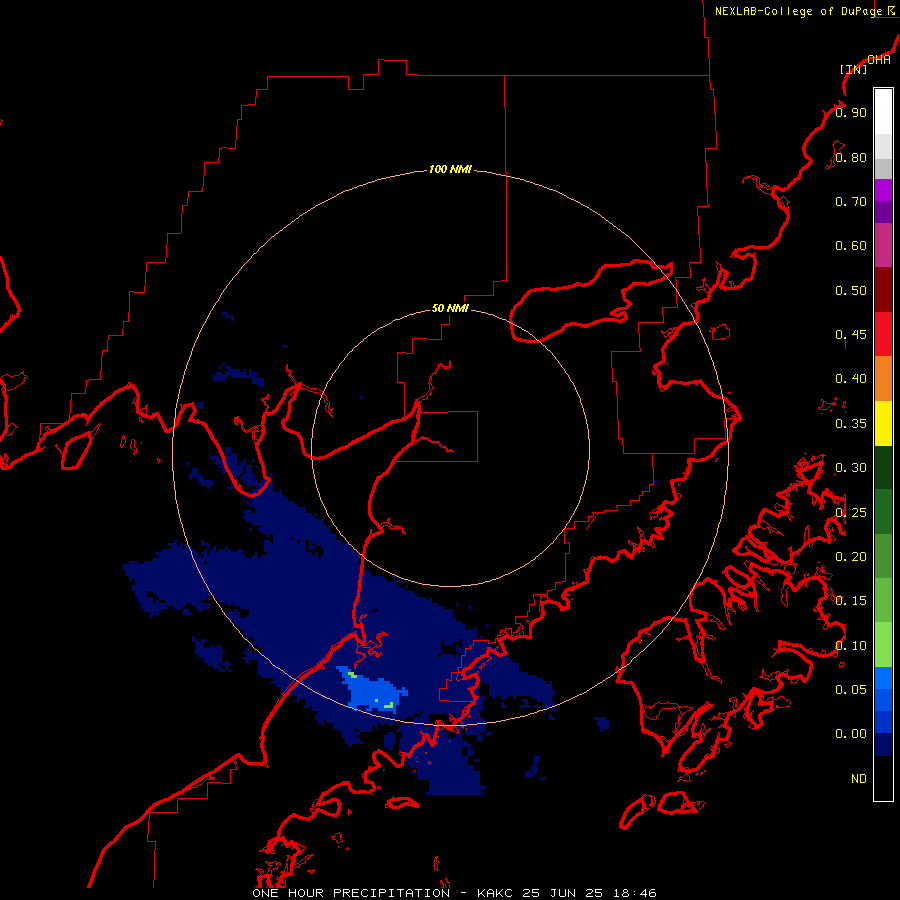
Task: Pick the pink swatch beside 0.60
Action: coord(883,246)
